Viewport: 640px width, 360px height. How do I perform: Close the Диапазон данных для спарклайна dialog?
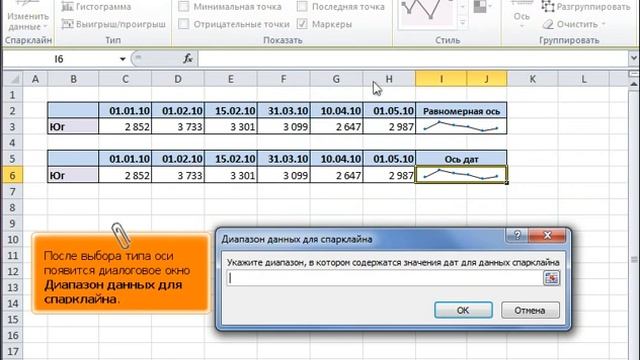(x=547, y=235)
